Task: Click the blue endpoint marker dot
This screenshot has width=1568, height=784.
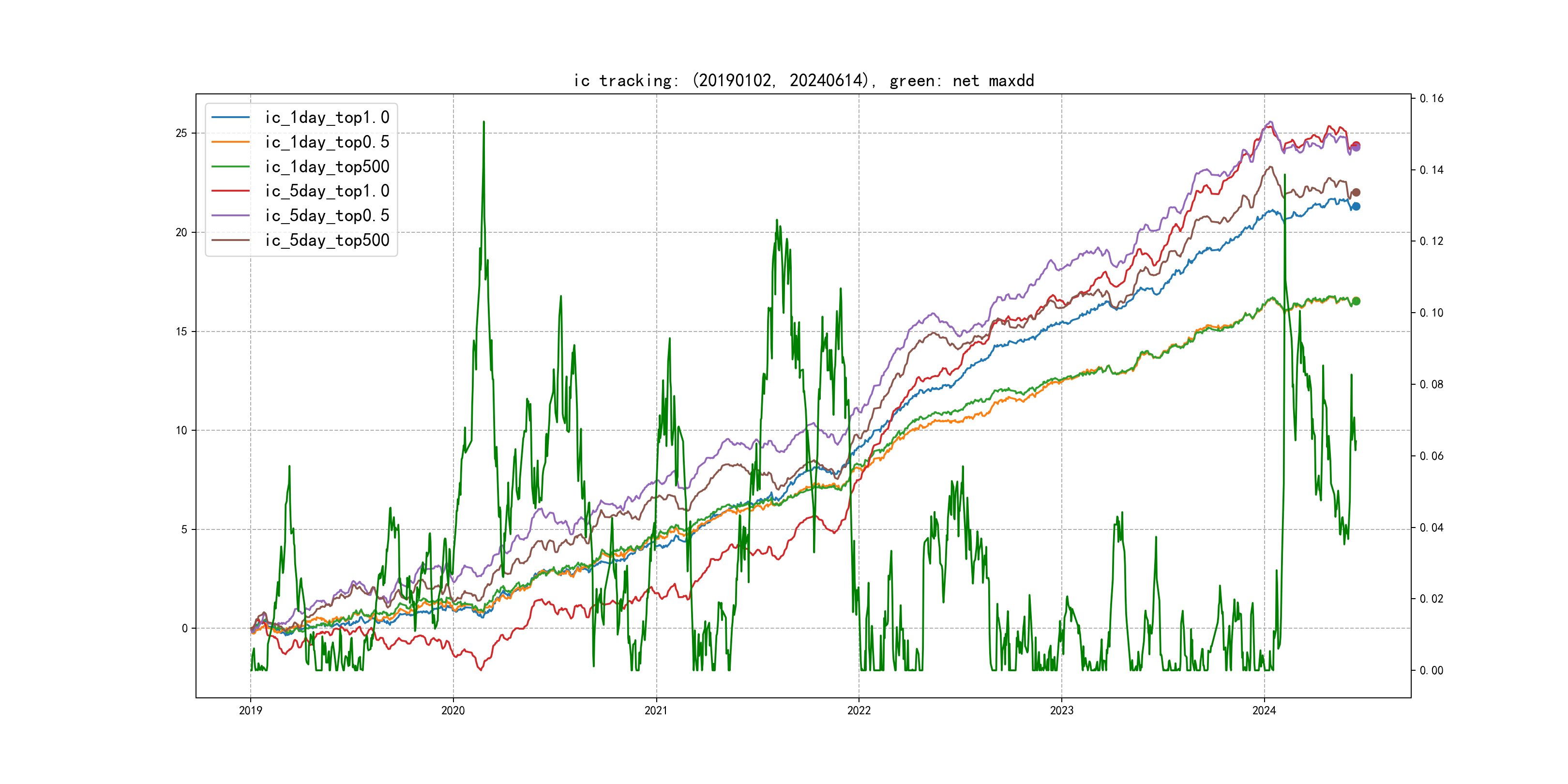Action: pyautogui.click(x=1356, y=206)
